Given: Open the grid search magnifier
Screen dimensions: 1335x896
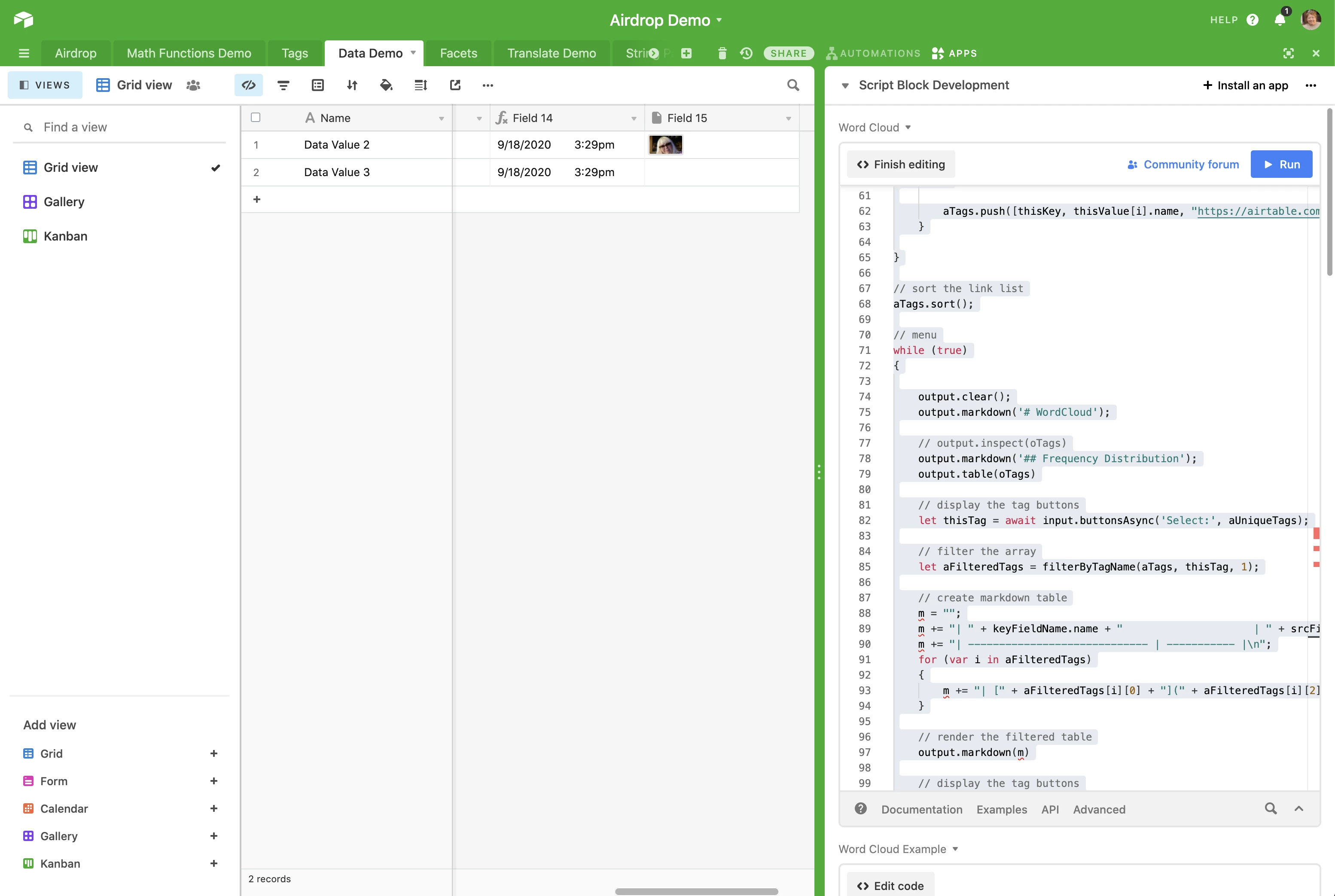Looking at the screenshot, I should pyautogui.click(x=793, y=85).
